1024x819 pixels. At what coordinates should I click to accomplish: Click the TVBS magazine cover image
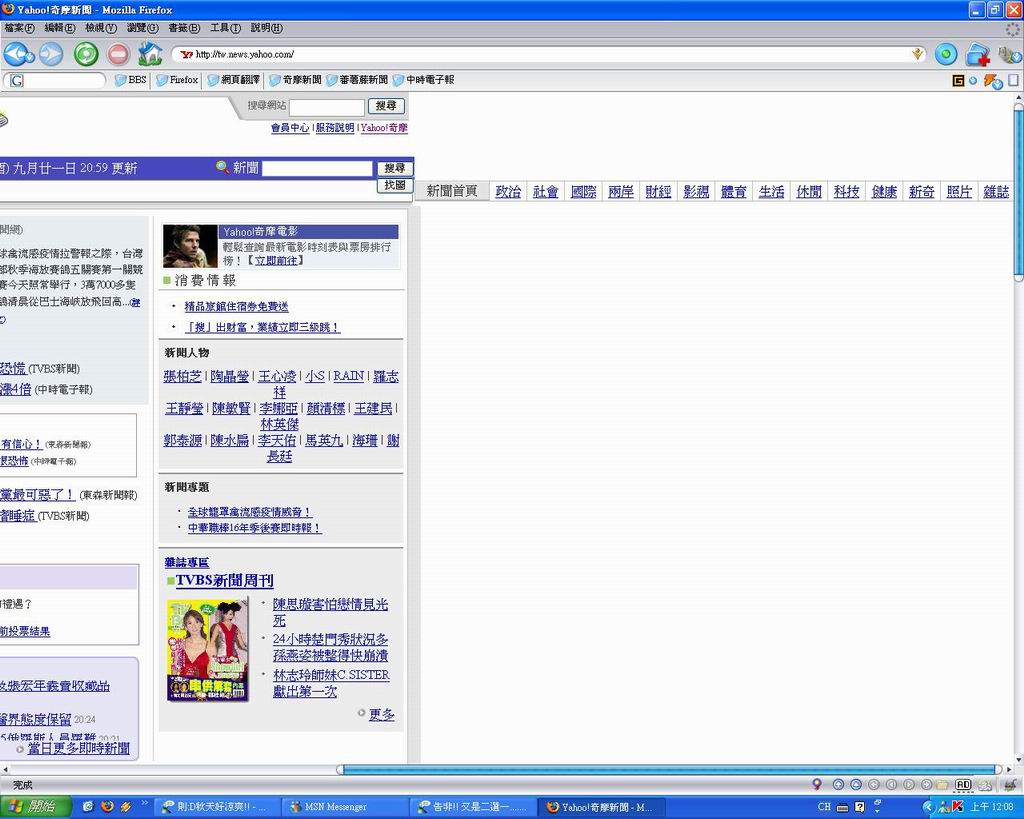point(208,650)
